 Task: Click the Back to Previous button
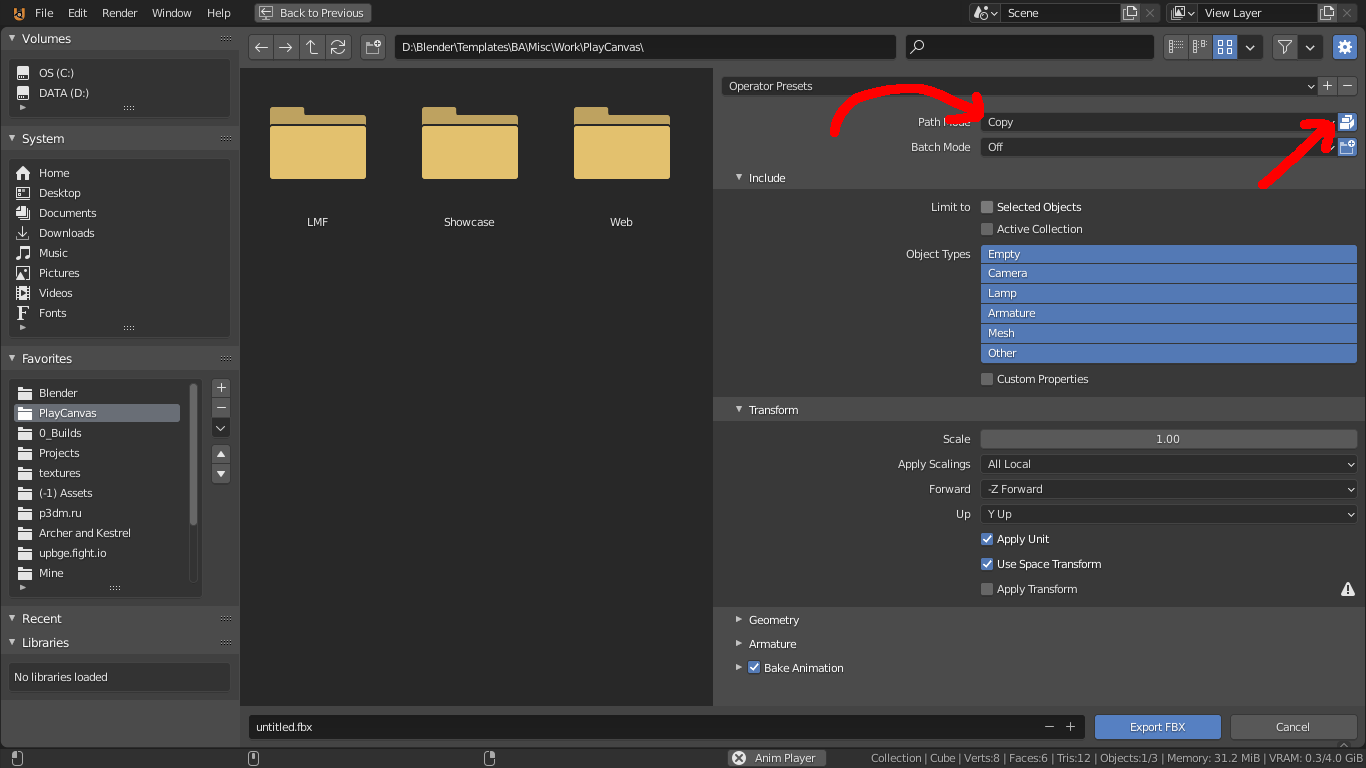point(313,13)
